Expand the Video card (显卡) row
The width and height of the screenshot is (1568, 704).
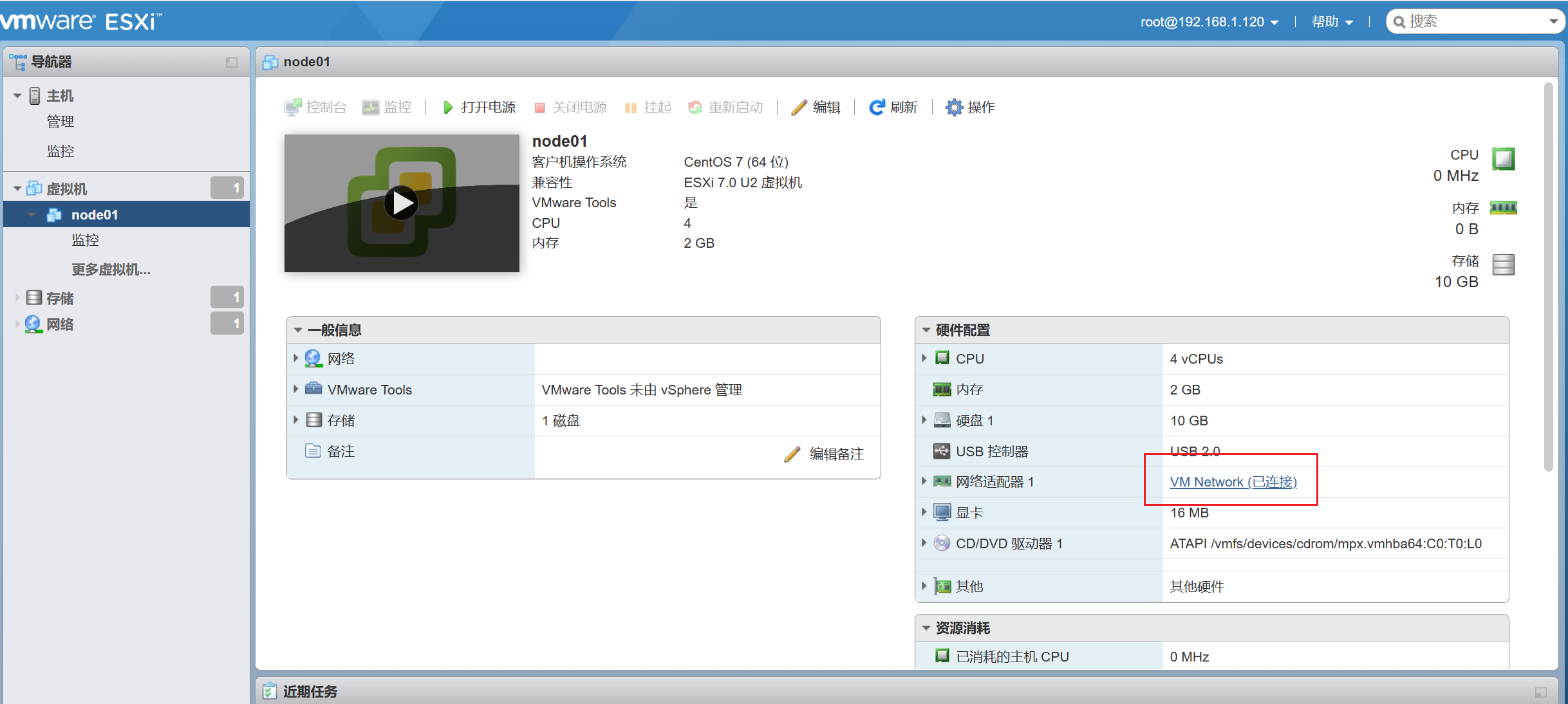coord(924,512)
